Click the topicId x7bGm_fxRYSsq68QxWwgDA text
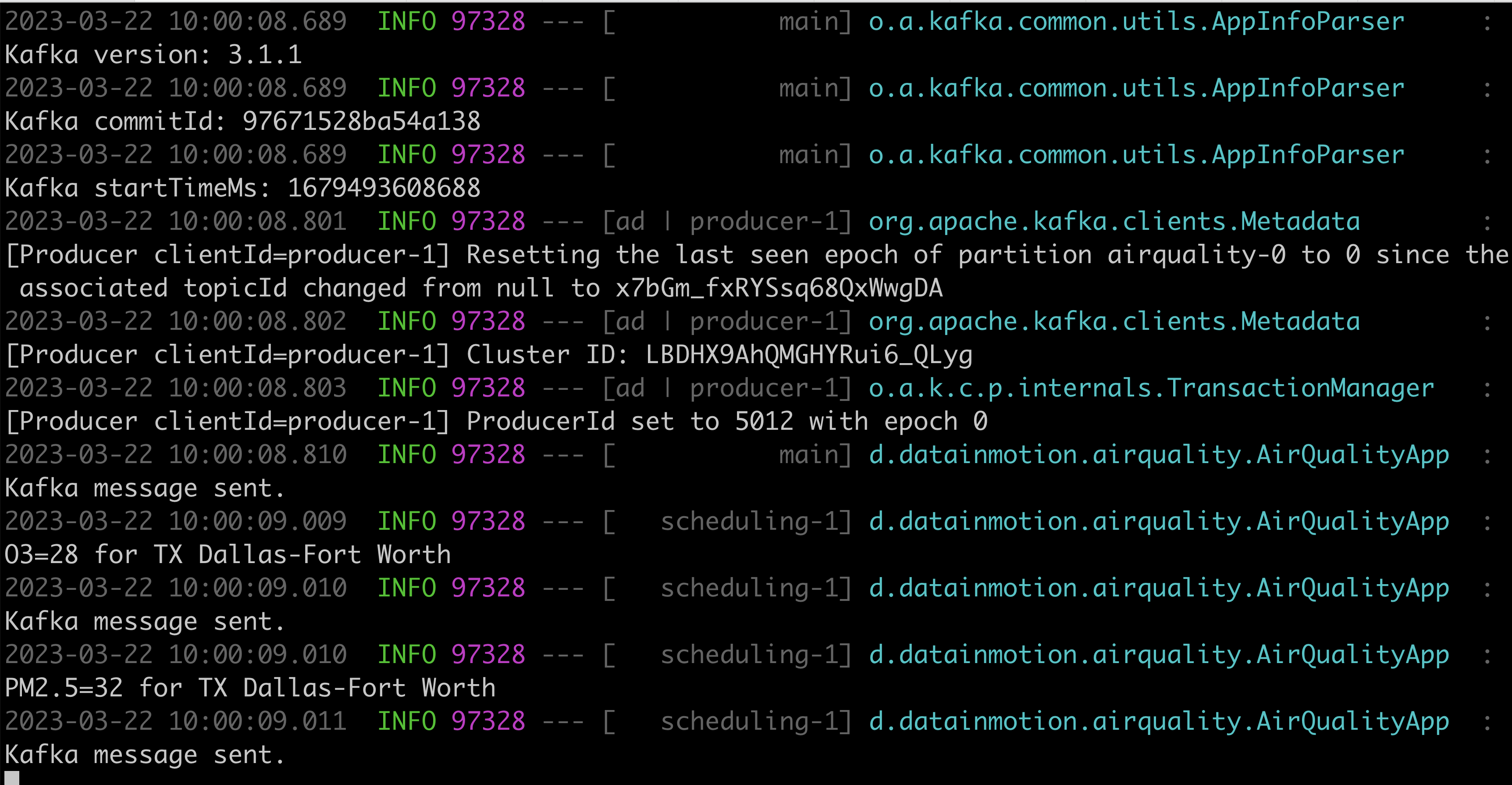Viewport: 1512px width, 785px height. coord(778,288)
